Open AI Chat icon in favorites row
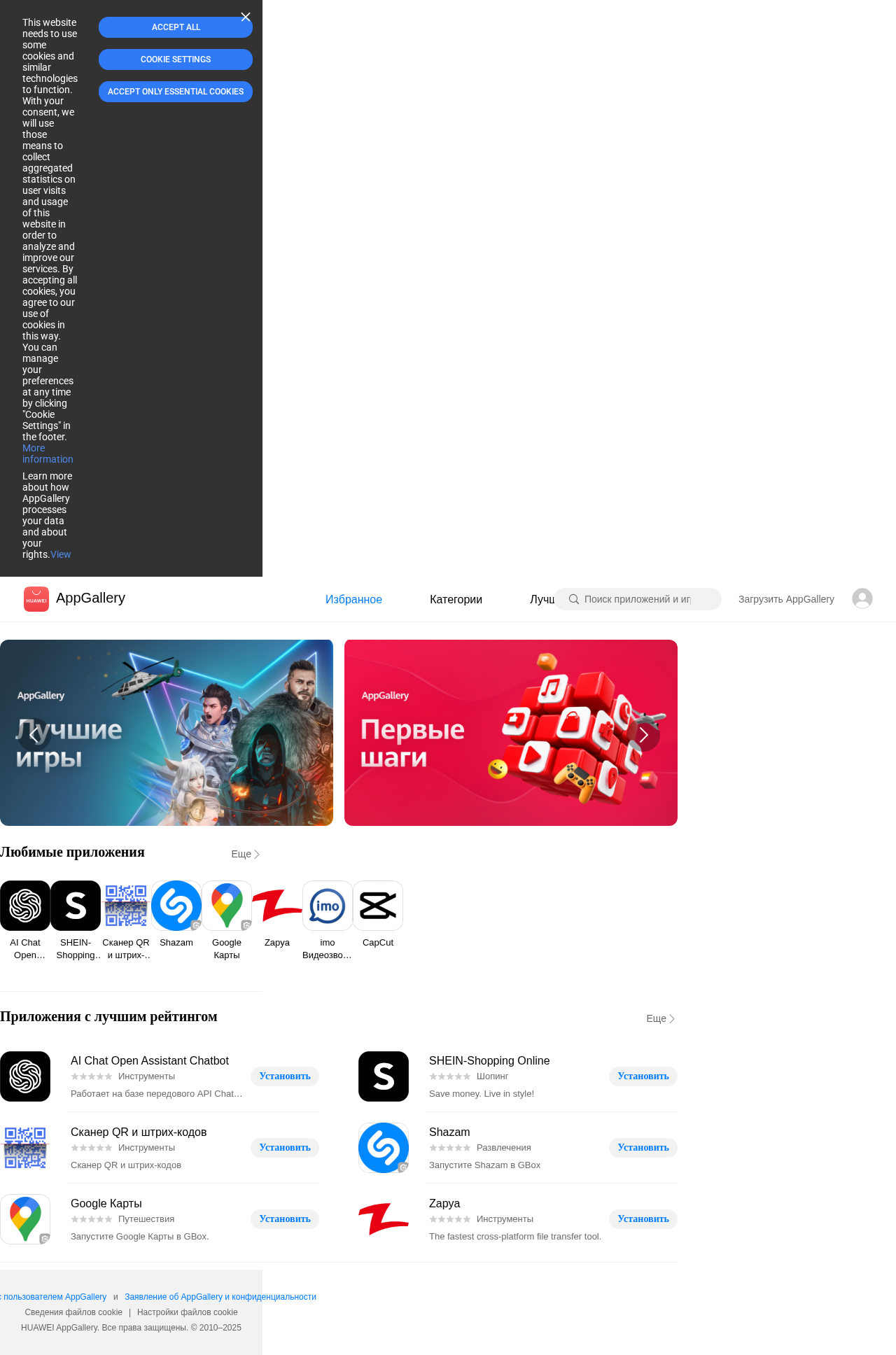Screen dimensions: 896x1355 point(25,906)
